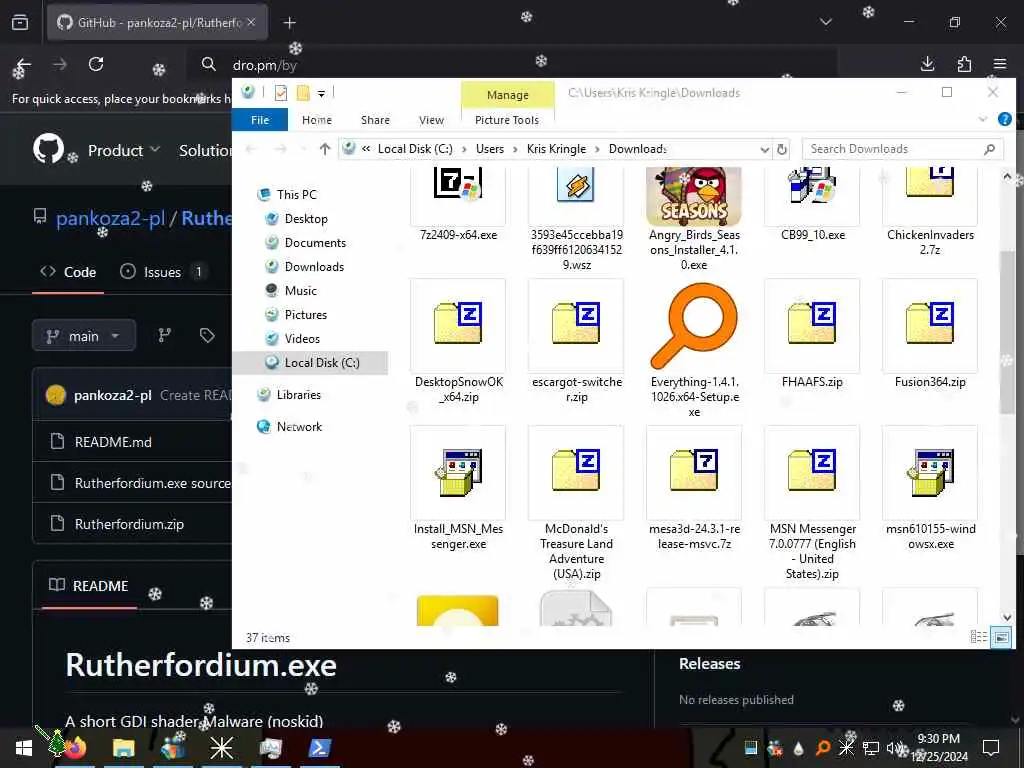Go up one folder level in Explorer
Screen dimensions: 1024x768
click(325, 150)
